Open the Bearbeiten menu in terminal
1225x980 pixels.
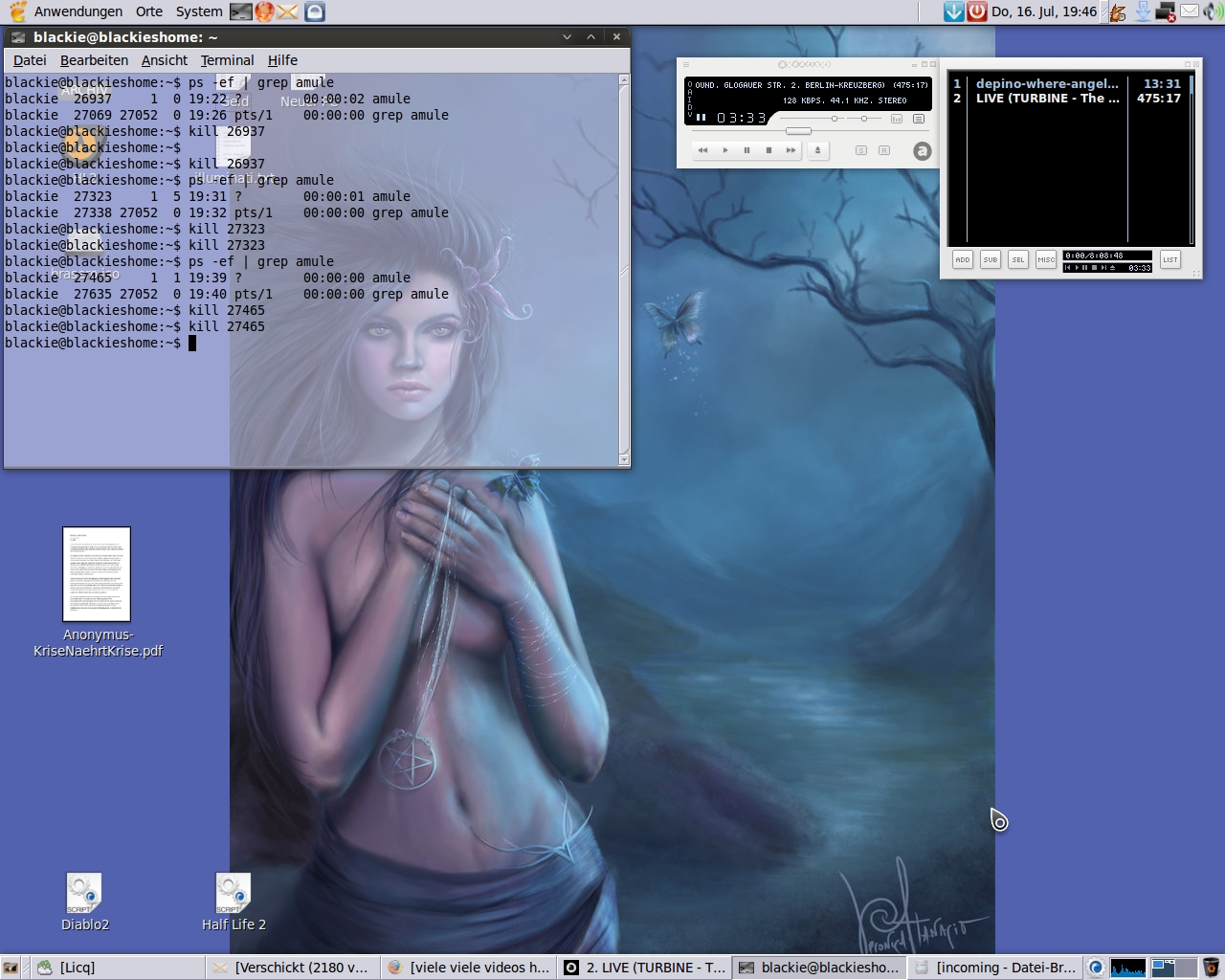[x=94, y=59]
